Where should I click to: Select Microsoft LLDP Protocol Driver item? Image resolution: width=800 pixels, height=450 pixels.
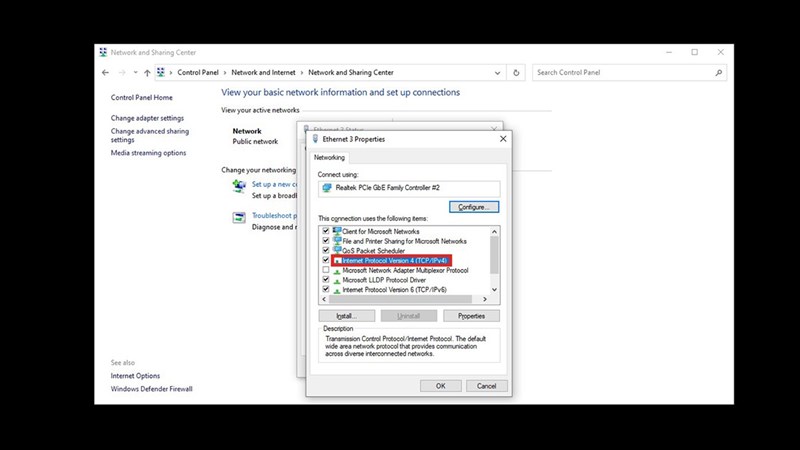point(384,280)
